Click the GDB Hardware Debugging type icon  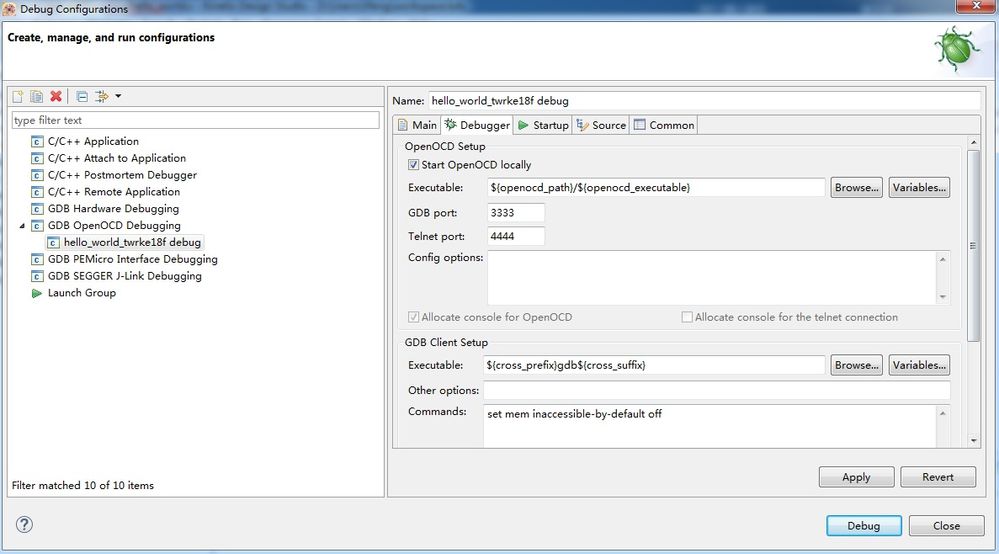37,209
